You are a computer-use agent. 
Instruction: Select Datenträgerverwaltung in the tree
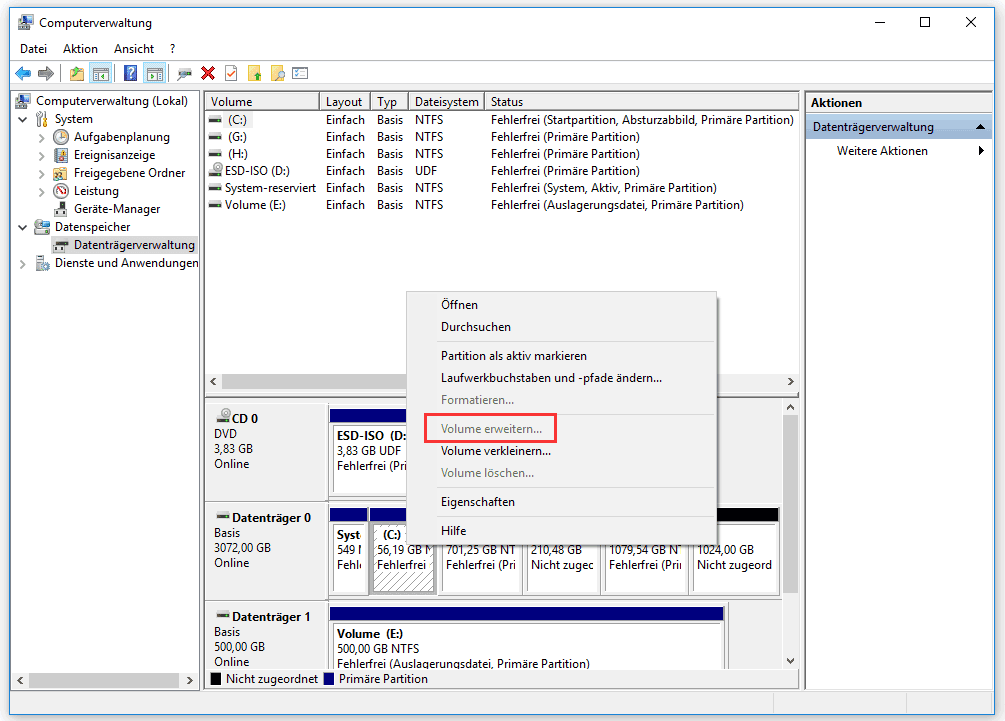134,245
